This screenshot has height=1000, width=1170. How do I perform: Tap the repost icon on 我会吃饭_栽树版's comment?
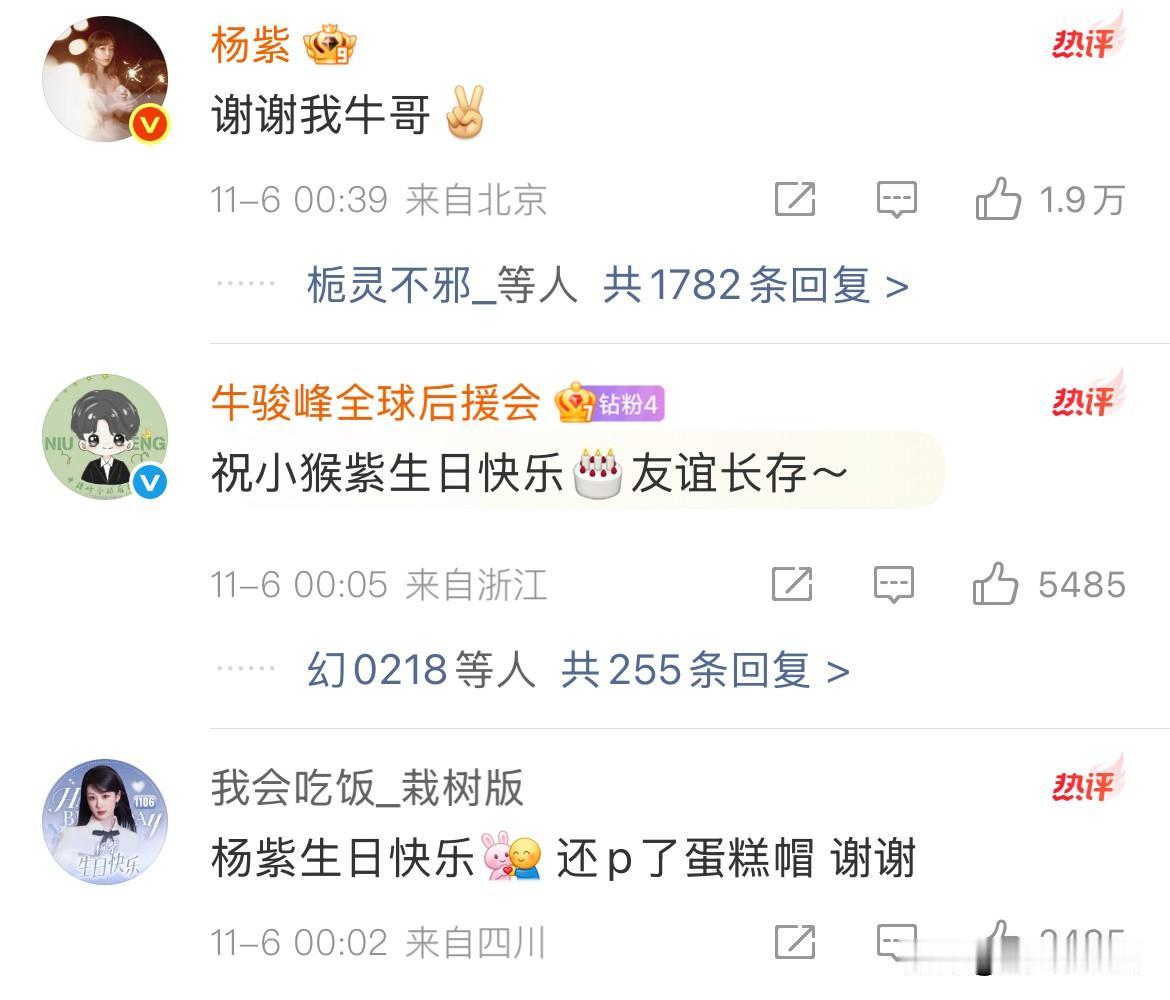[795, 942]
